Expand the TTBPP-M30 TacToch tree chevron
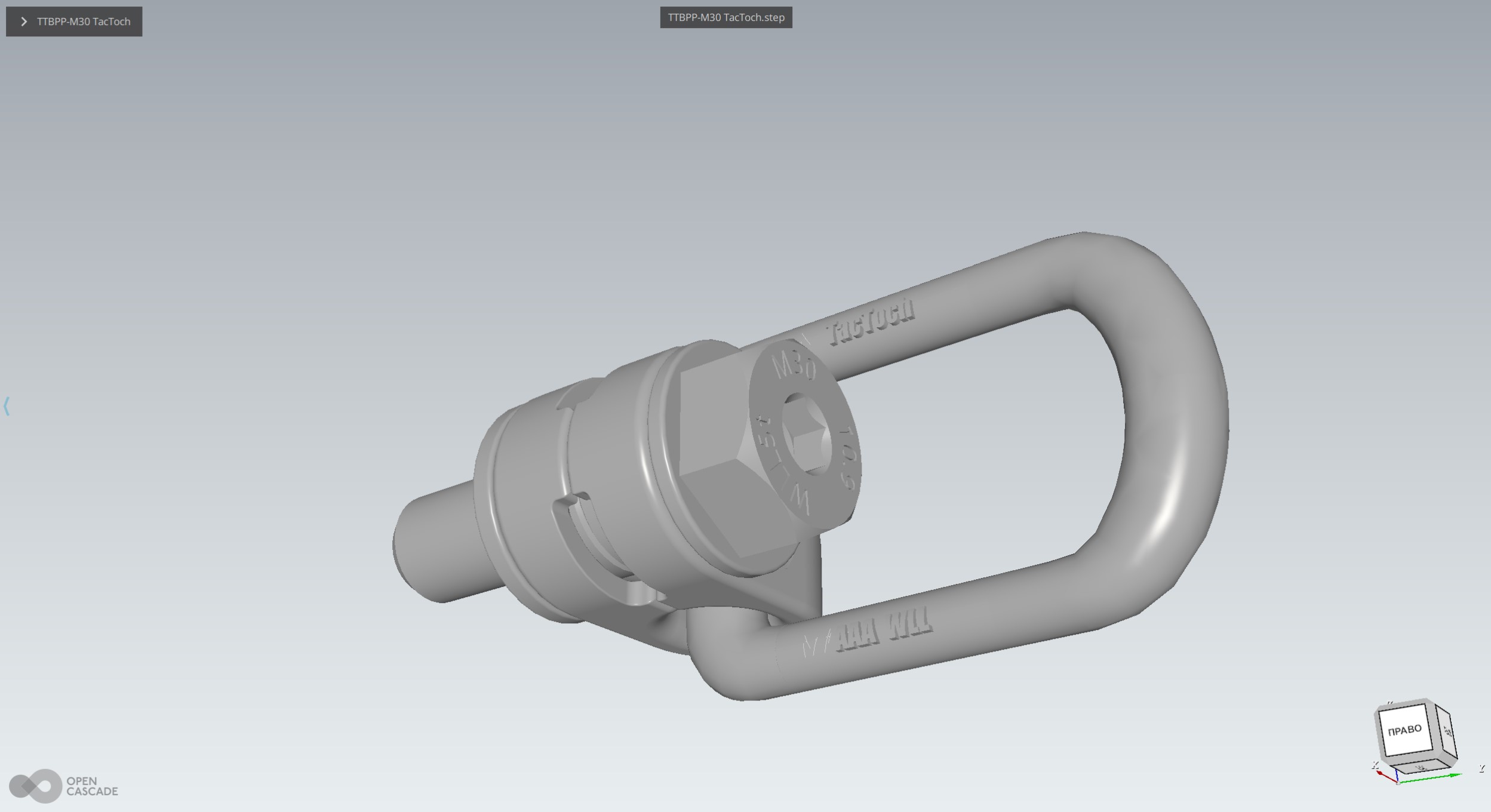This screenshot has width=1491, height=812. pyautogui.click(x=24, y=21)
